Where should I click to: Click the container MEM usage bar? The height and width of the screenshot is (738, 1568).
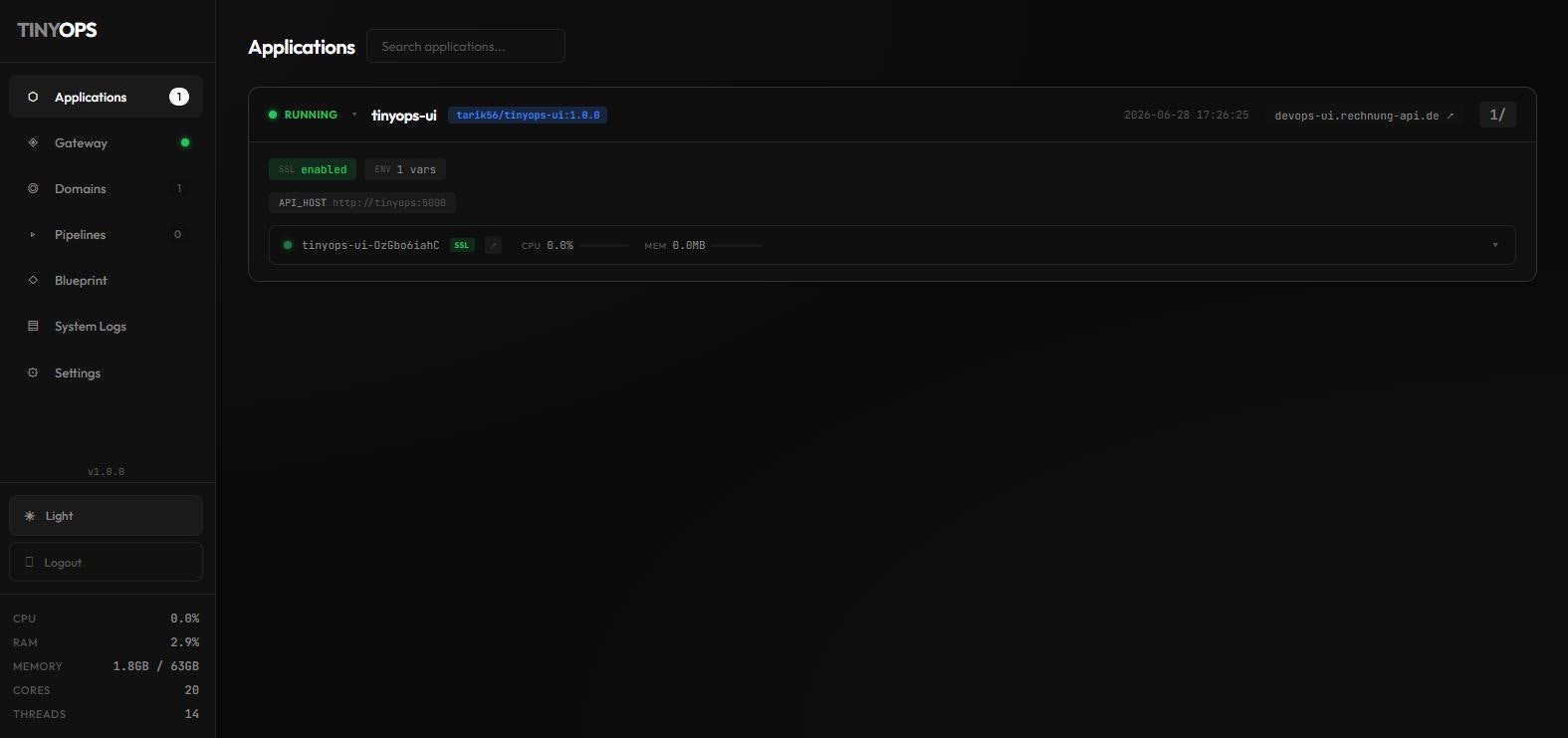tap(737, 245)
